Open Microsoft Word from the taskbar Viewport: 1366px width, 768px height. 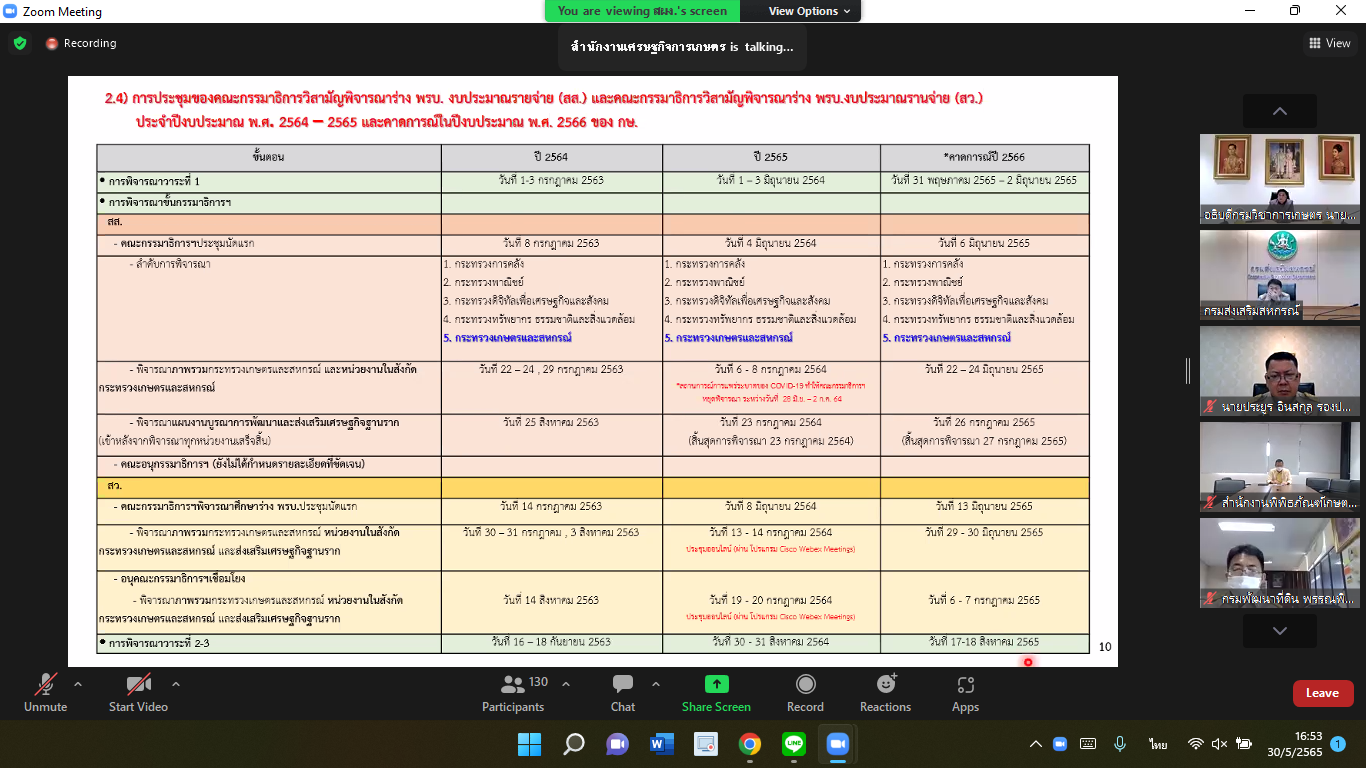[662, 744]
